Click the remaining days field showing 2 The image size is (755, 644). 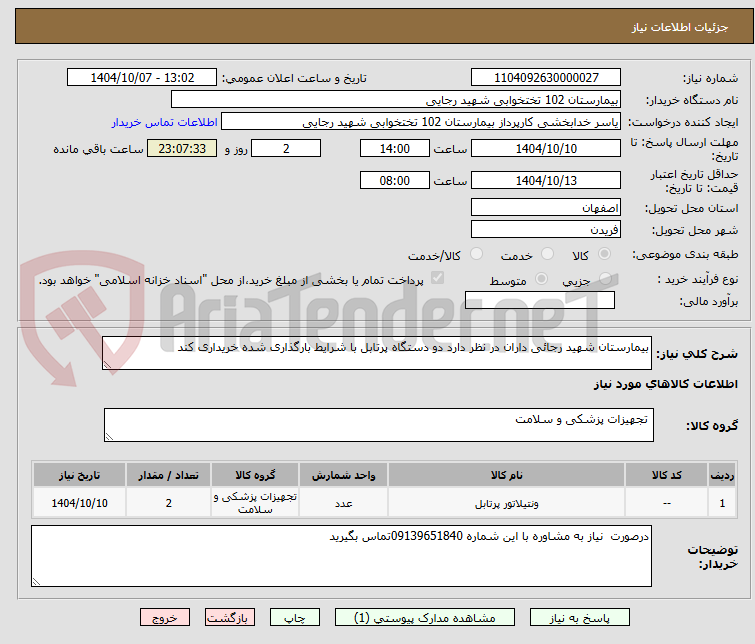[286, 148]
